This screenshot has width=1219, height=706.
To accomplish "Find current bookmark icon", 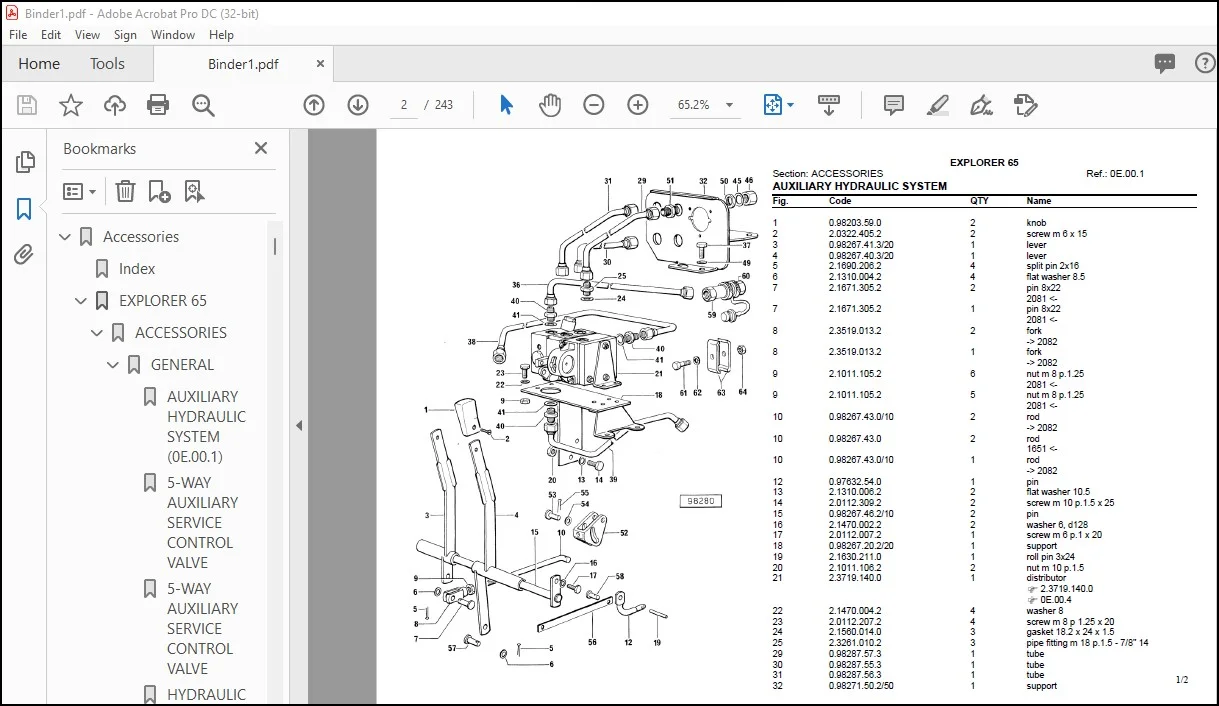I will (x=194, y=191).
